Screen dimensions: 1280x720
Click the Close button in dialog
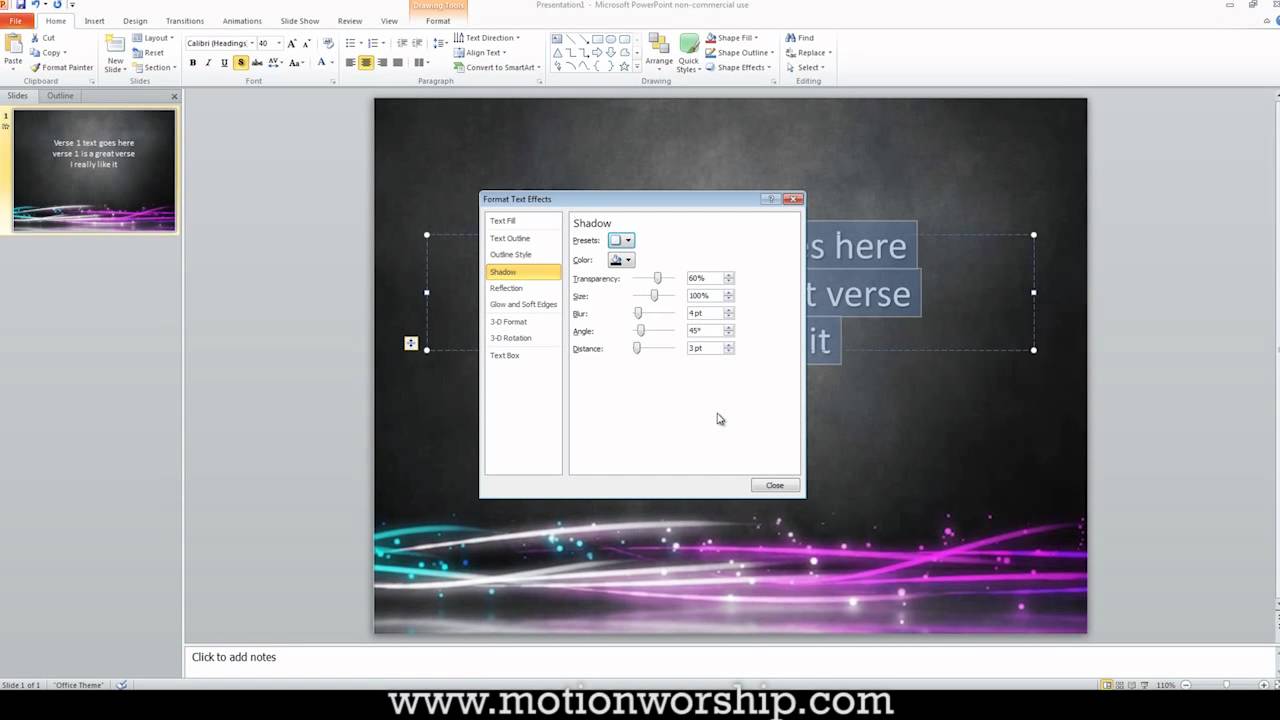[x=775, y=485]
